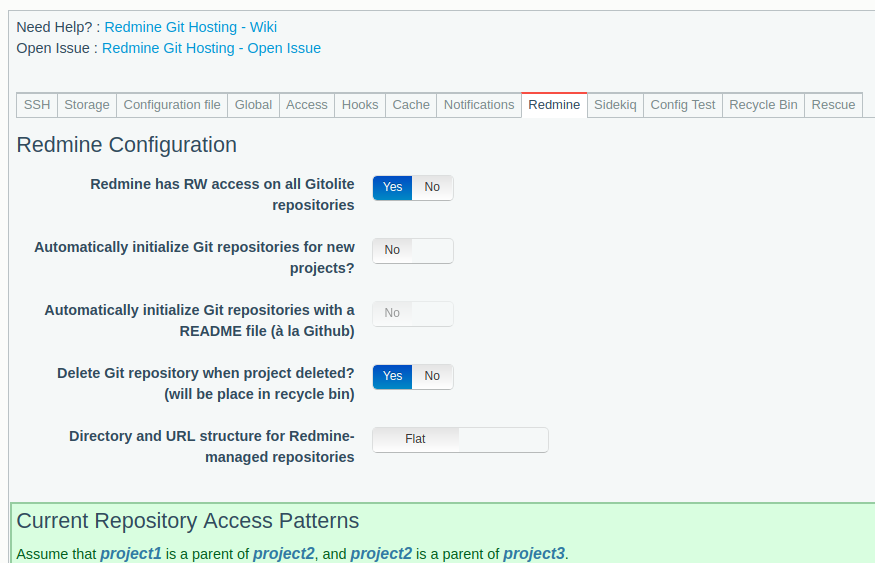This screenshot has width=875, height=563.
Task: Click the Redmine Configuration heading
Action: pyautogui.click(x=127, y=145)
